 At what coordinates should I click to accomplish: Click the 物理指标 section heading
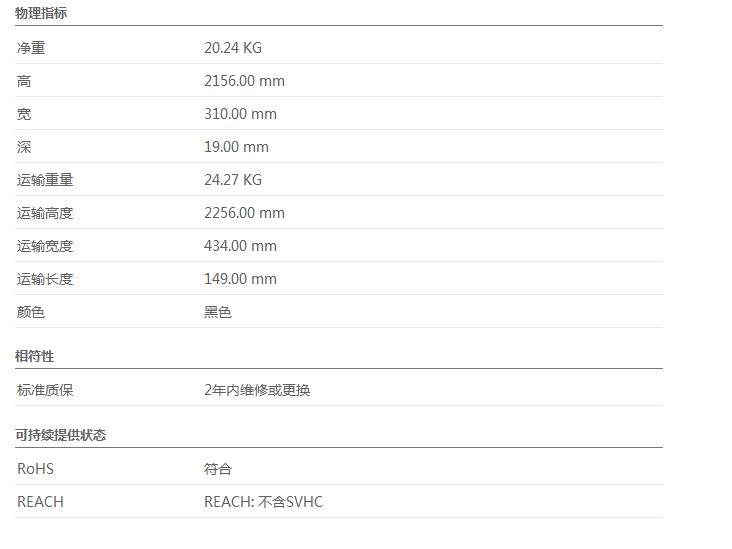[x=41, y=14]
